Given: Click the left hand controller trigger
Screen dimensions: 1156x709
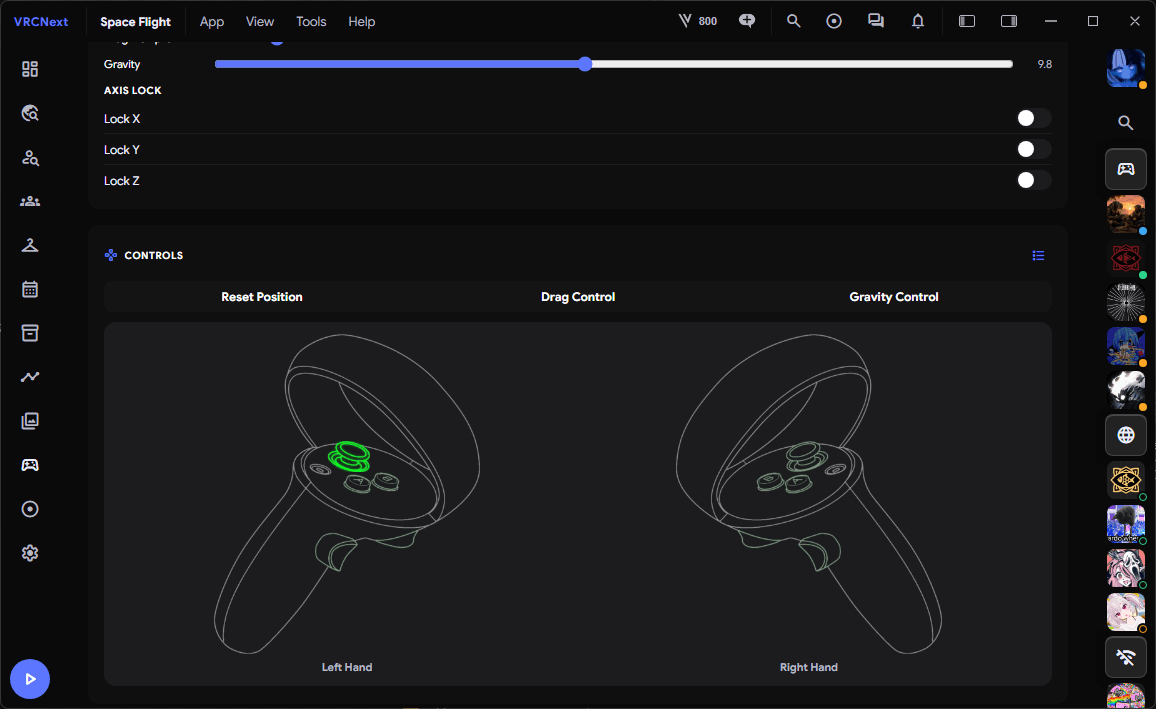Looking at the screenshot, I should tap(335, 551).
